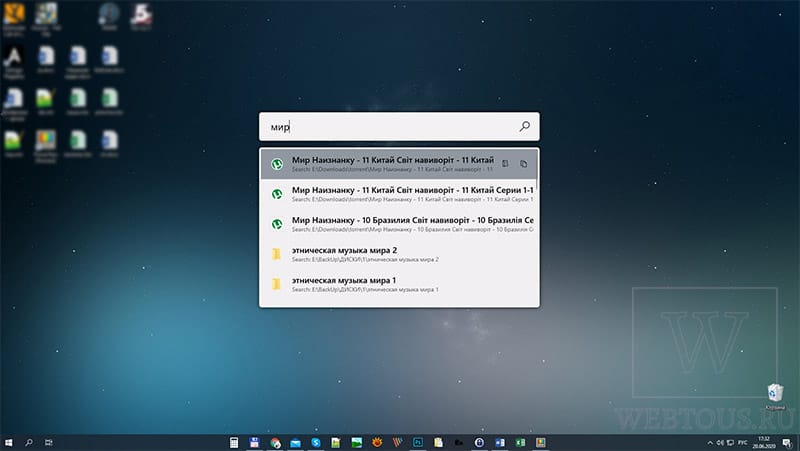This screenshot has width=800, height=451.
Task: Open the Action Center notifications icon
Action: pyautogui.click(x=788, y=442)
